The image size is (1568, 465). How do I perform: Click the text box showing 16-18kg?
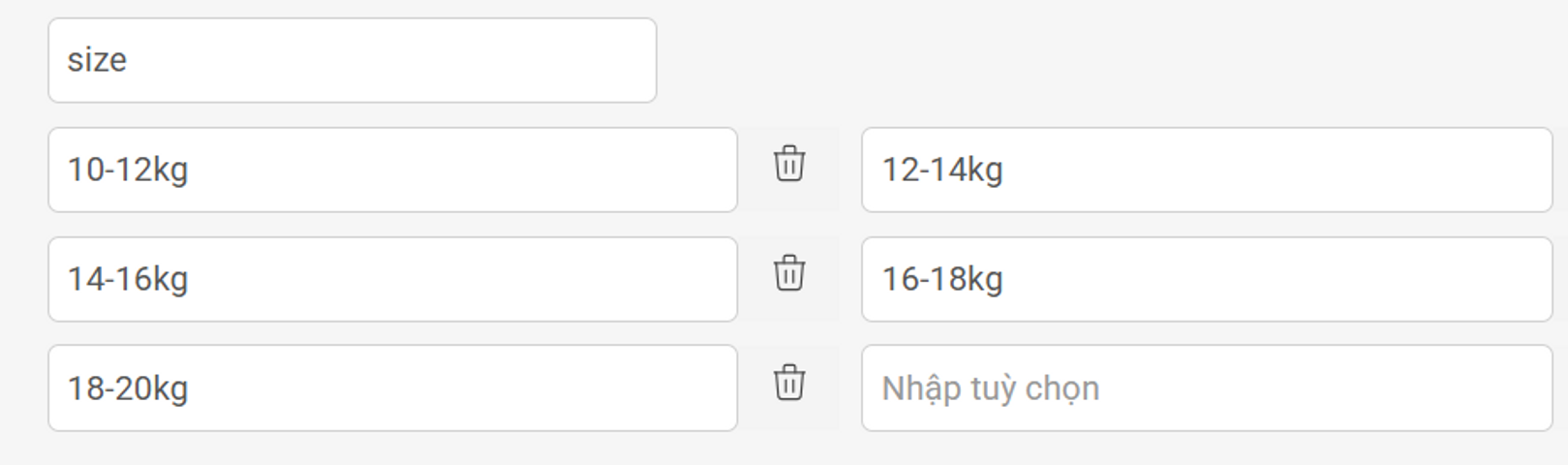coord(1207,279)
